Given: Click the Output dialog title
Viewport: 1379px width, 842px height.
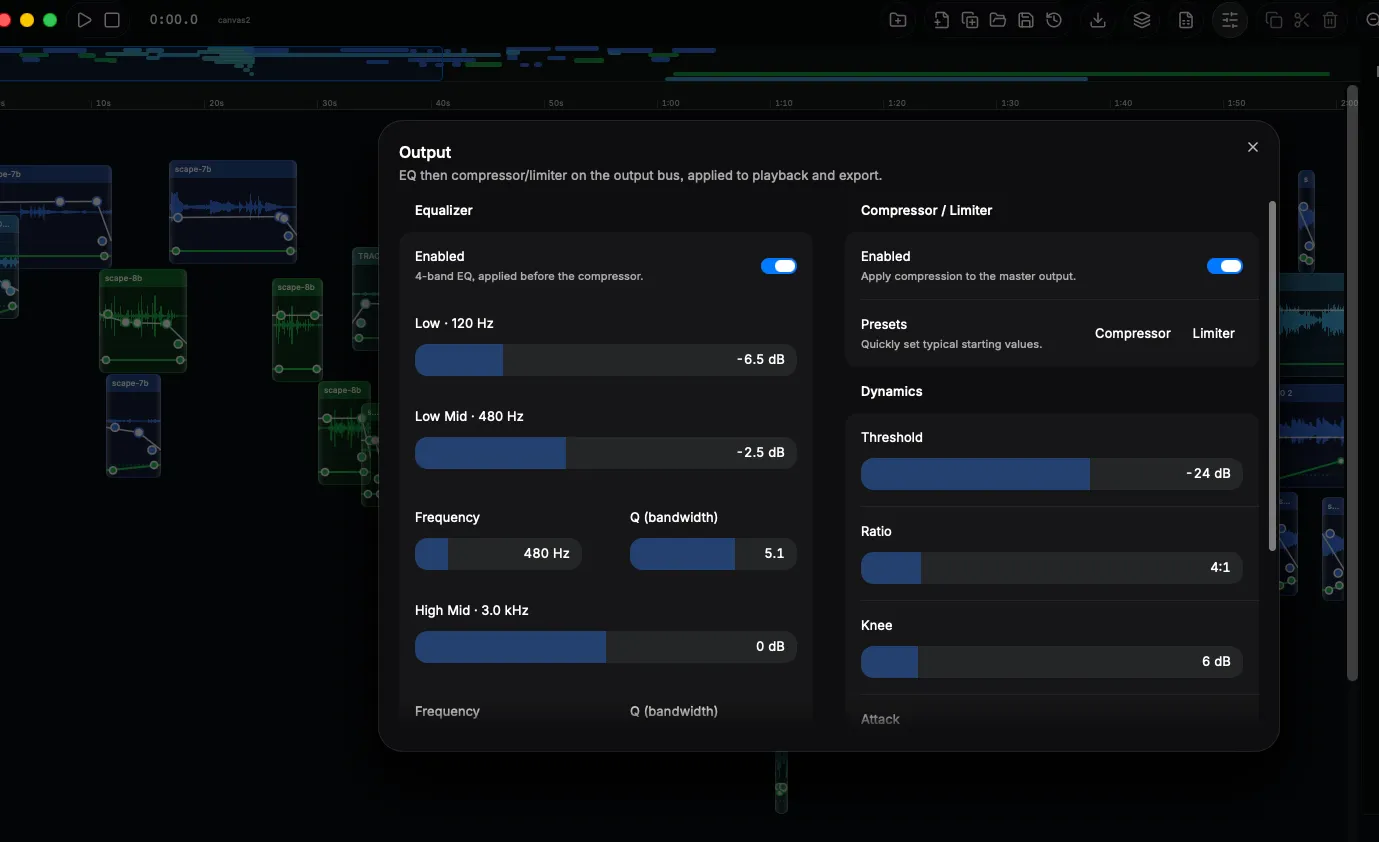Looking at the screenshot, I should [x=425, y=152].
